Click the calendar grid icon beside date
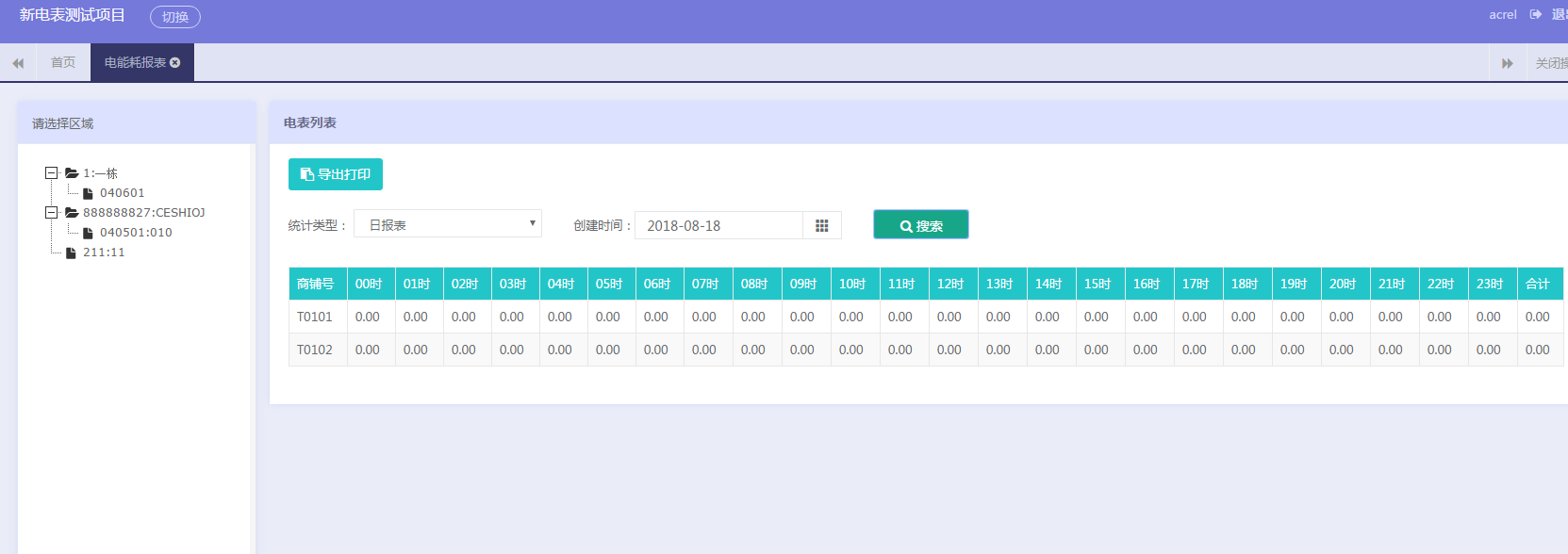The image size is (1568, 554). (821, 226)
